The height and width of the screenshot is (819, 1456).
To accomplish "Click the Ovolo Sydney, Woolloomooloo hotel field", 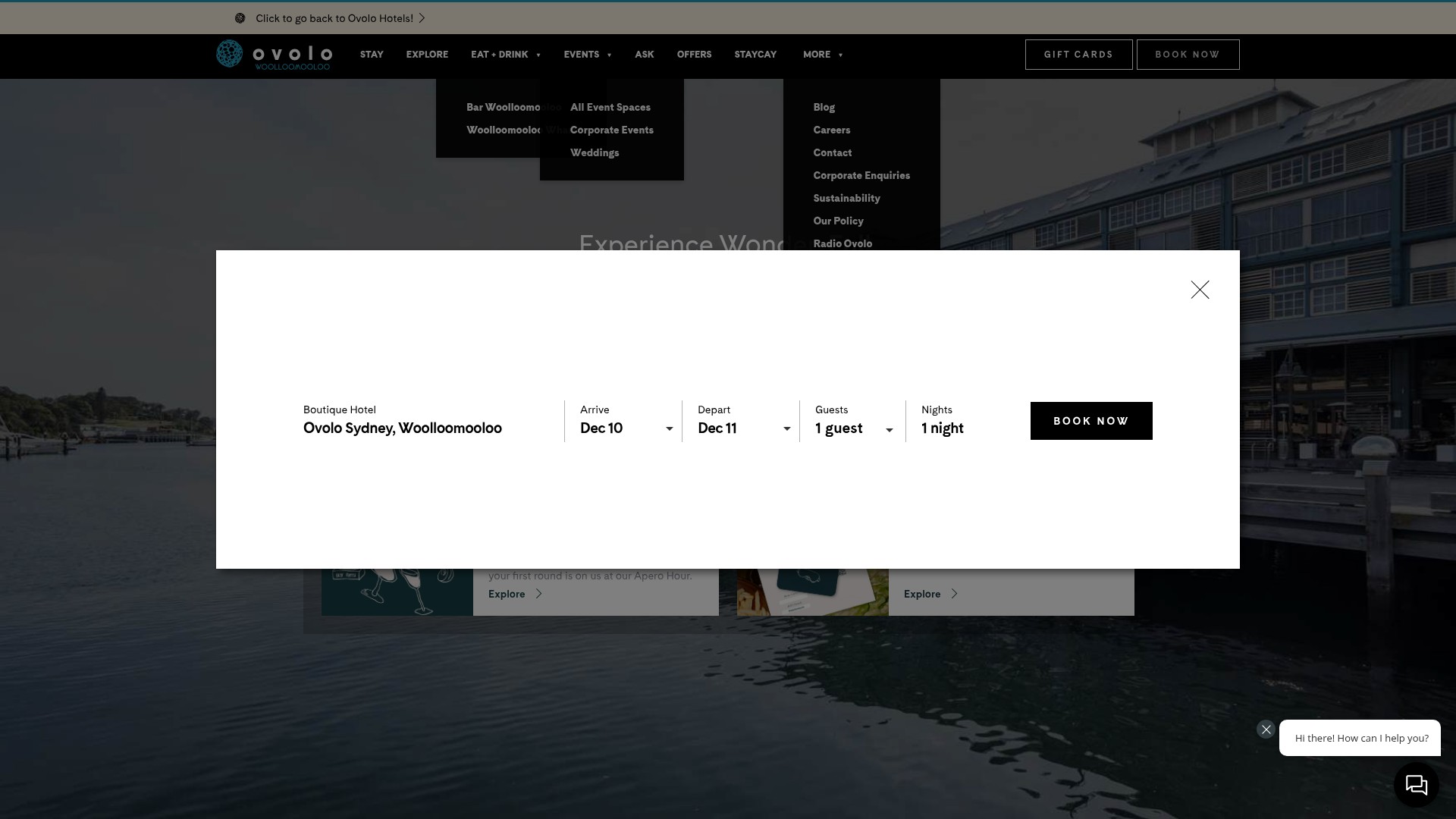I will (403, 428).
